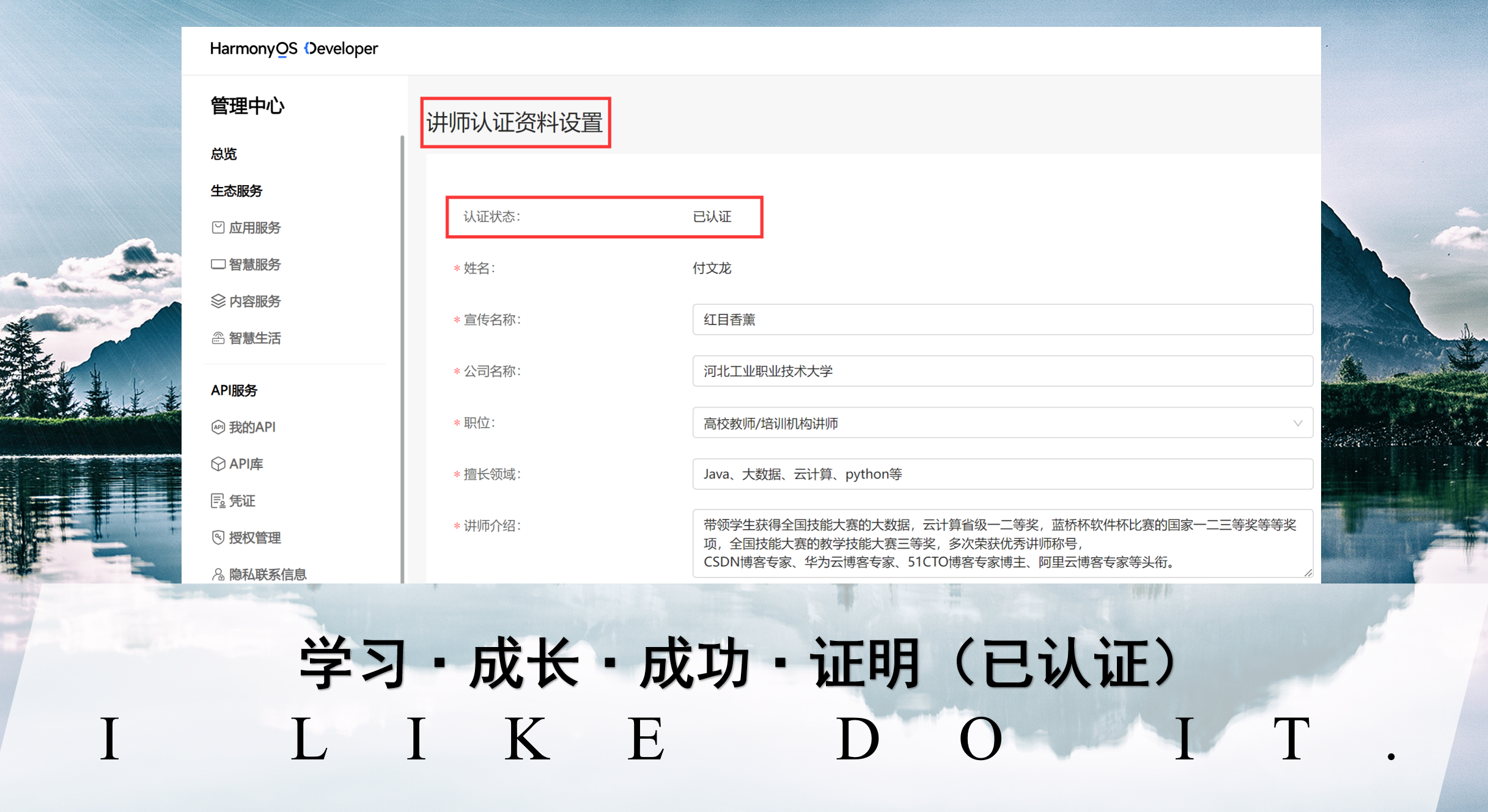Image resolution: width=1488 pixels, height=812 pixels.
Task: Focus the 公司名称 text box
Action: point(1003,371)
